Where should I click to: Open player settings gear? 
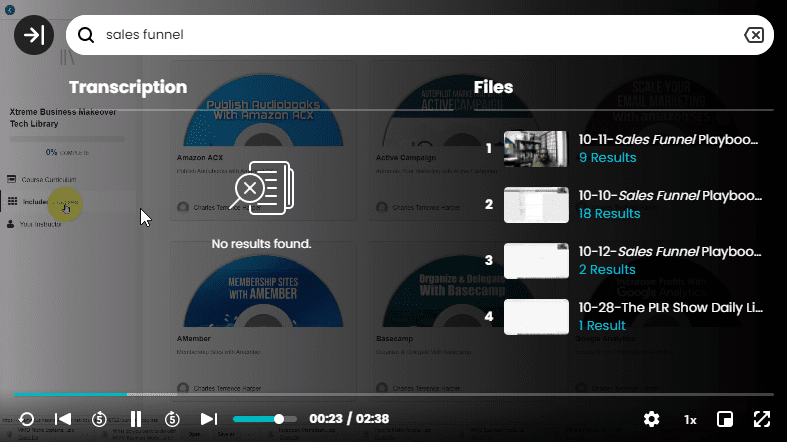(x=651, y=419)
